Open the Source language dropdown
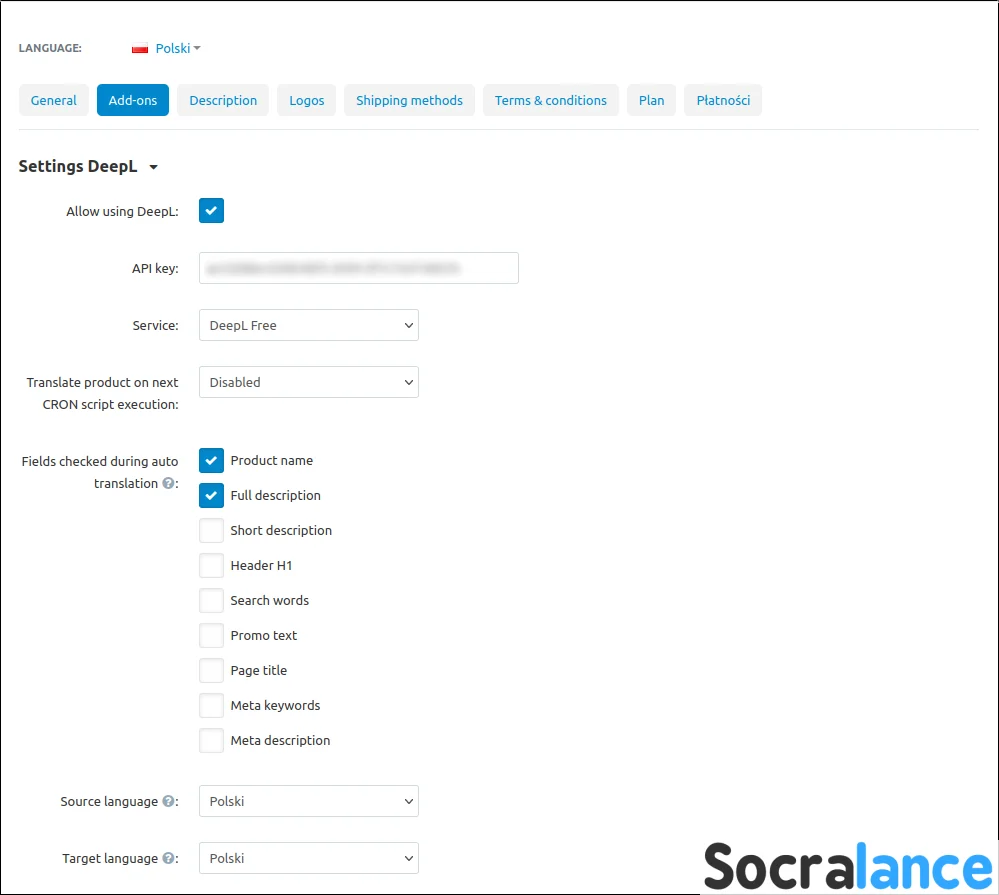 click(x=309, y=801)
